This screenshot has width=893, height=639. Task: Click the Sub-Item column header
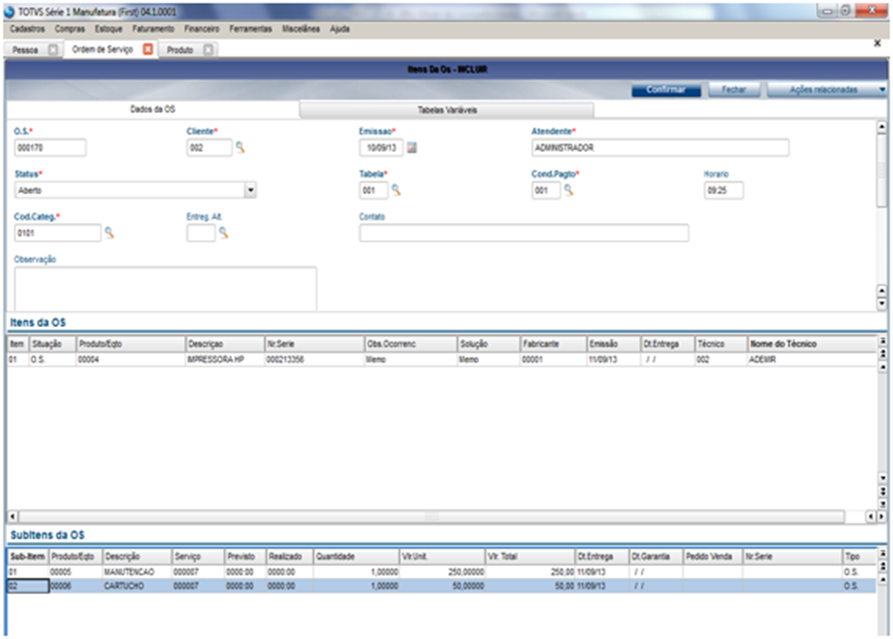(28, 556)
